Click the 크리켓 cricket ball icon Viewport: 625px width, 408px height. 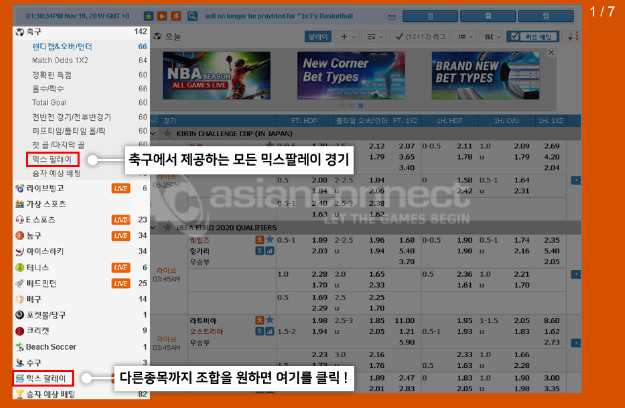pos(20,331)
